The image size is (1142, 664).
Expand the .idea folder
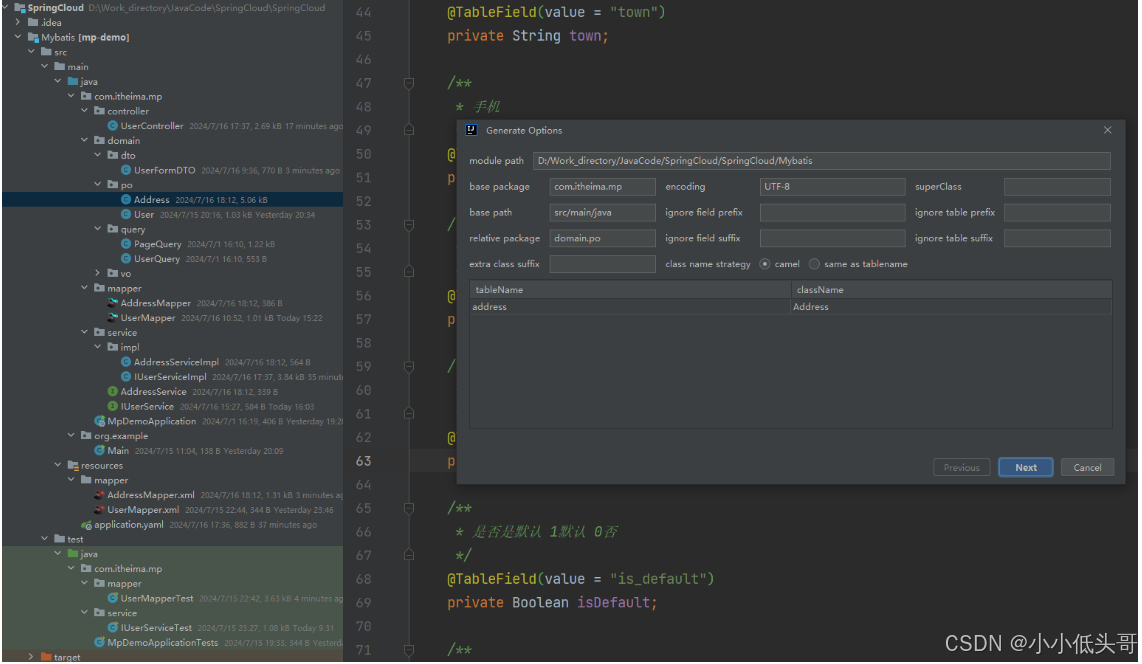pos(19,22)
